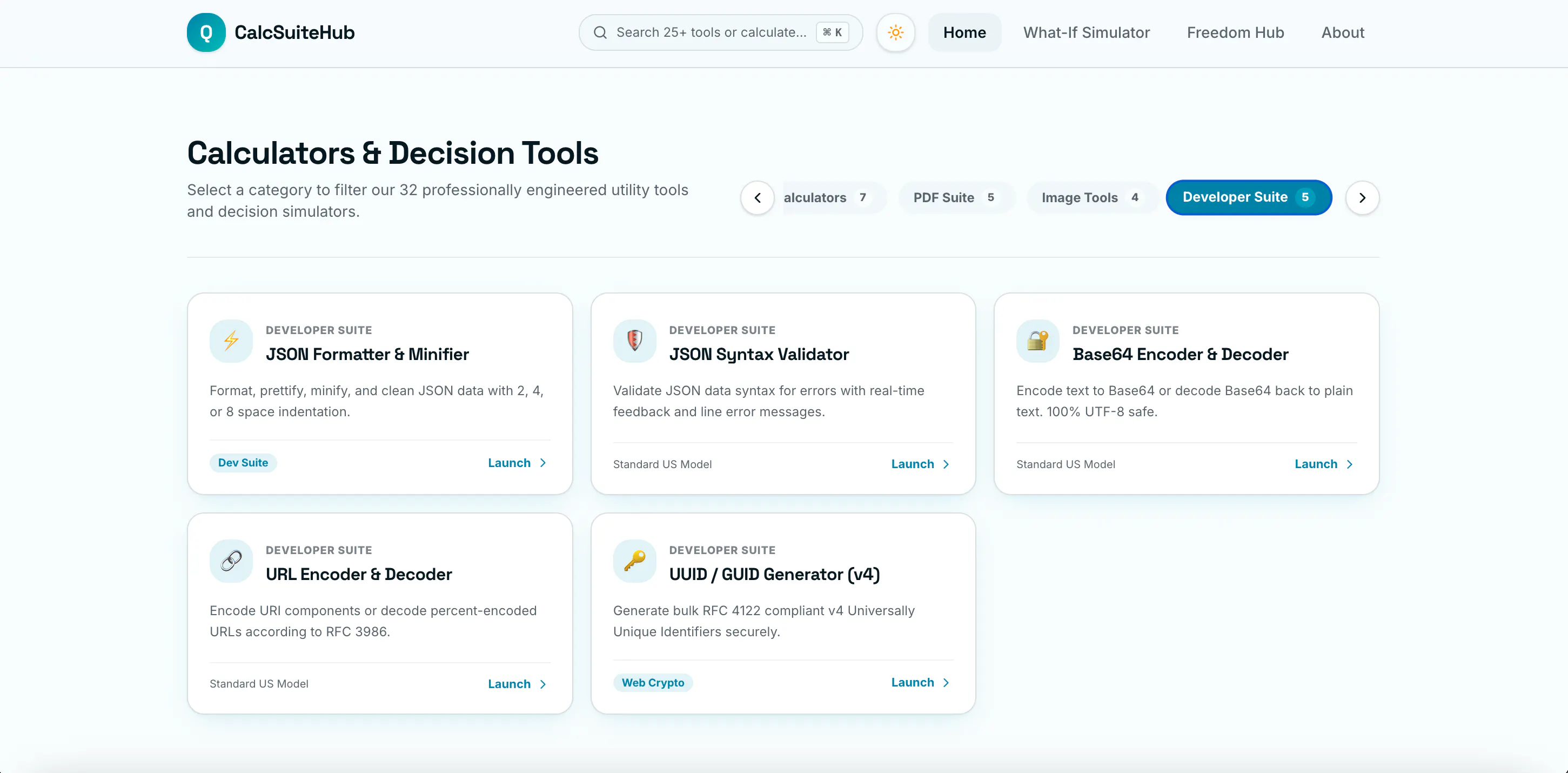Click Standard US Model on Base64 card
The width and height of the screenshot is (1568, 773).
[x=1066, y=464]
